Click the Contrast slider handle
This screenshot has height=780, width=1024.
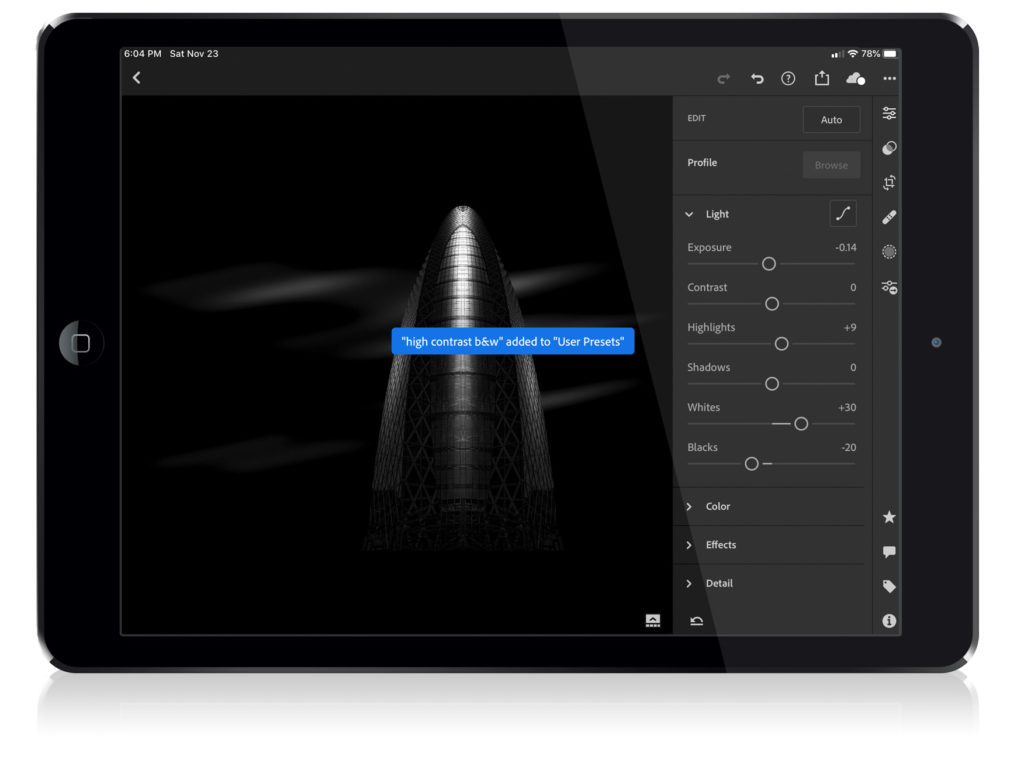point(772,304)
